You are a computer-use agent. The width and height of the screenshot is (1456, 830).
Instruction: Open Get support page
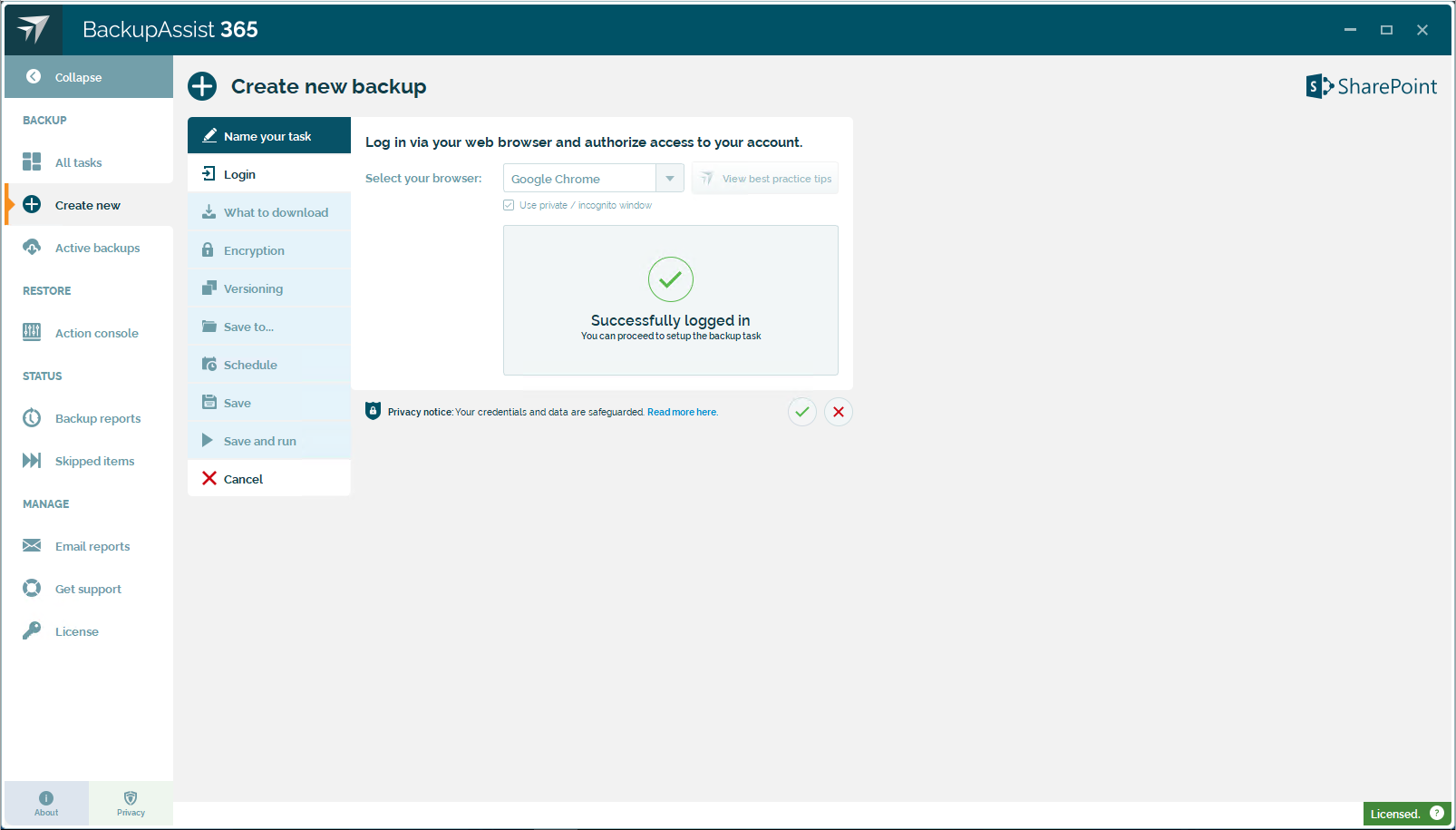[x=89, y=589]
